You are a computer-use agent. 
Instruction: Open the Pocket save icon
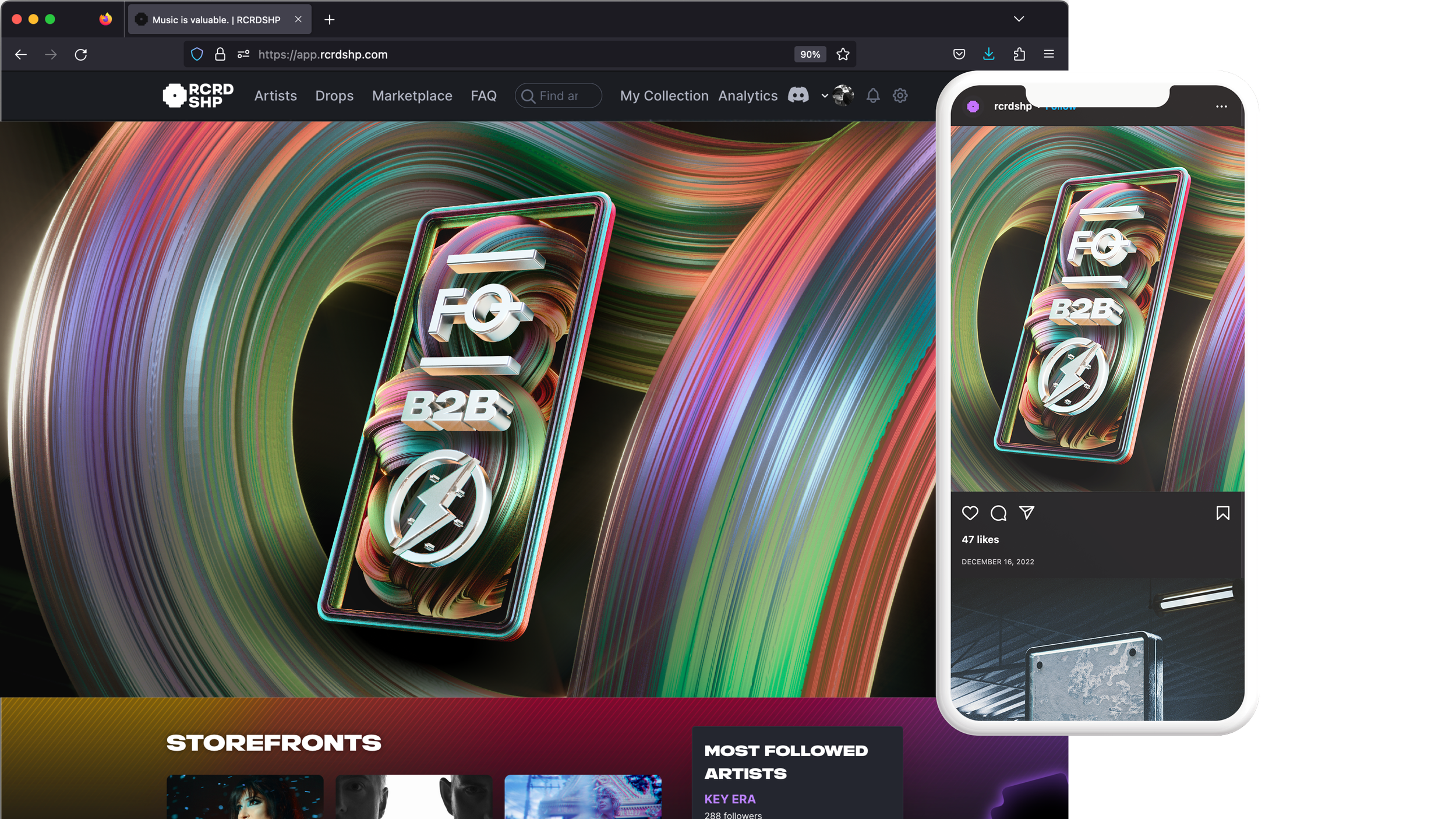point(959,54)
